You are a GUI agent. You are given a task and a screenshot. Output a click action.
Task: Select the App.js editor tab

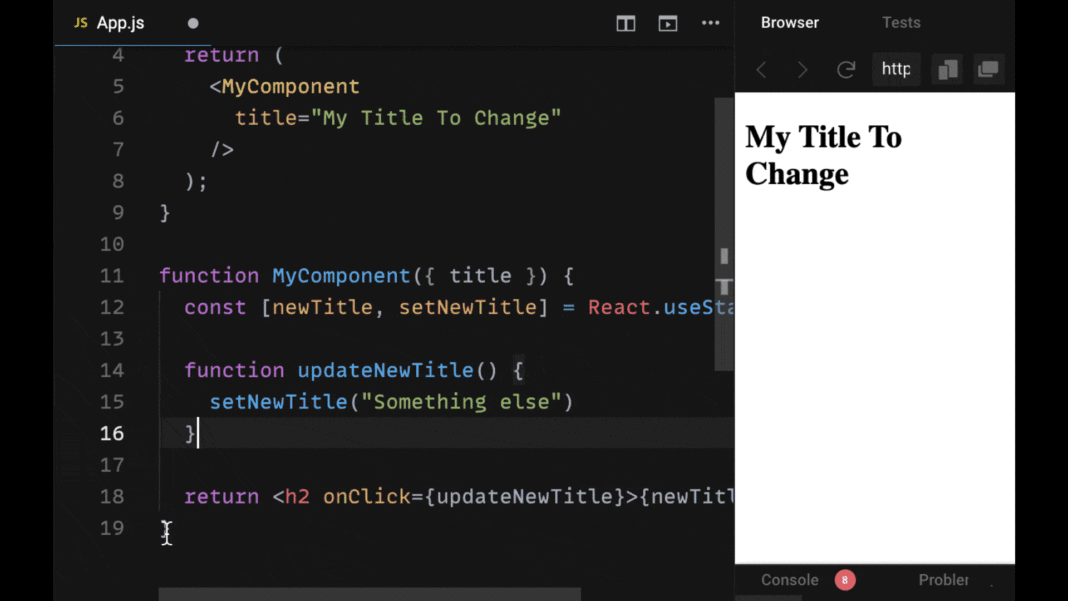(x=118, y=22)
